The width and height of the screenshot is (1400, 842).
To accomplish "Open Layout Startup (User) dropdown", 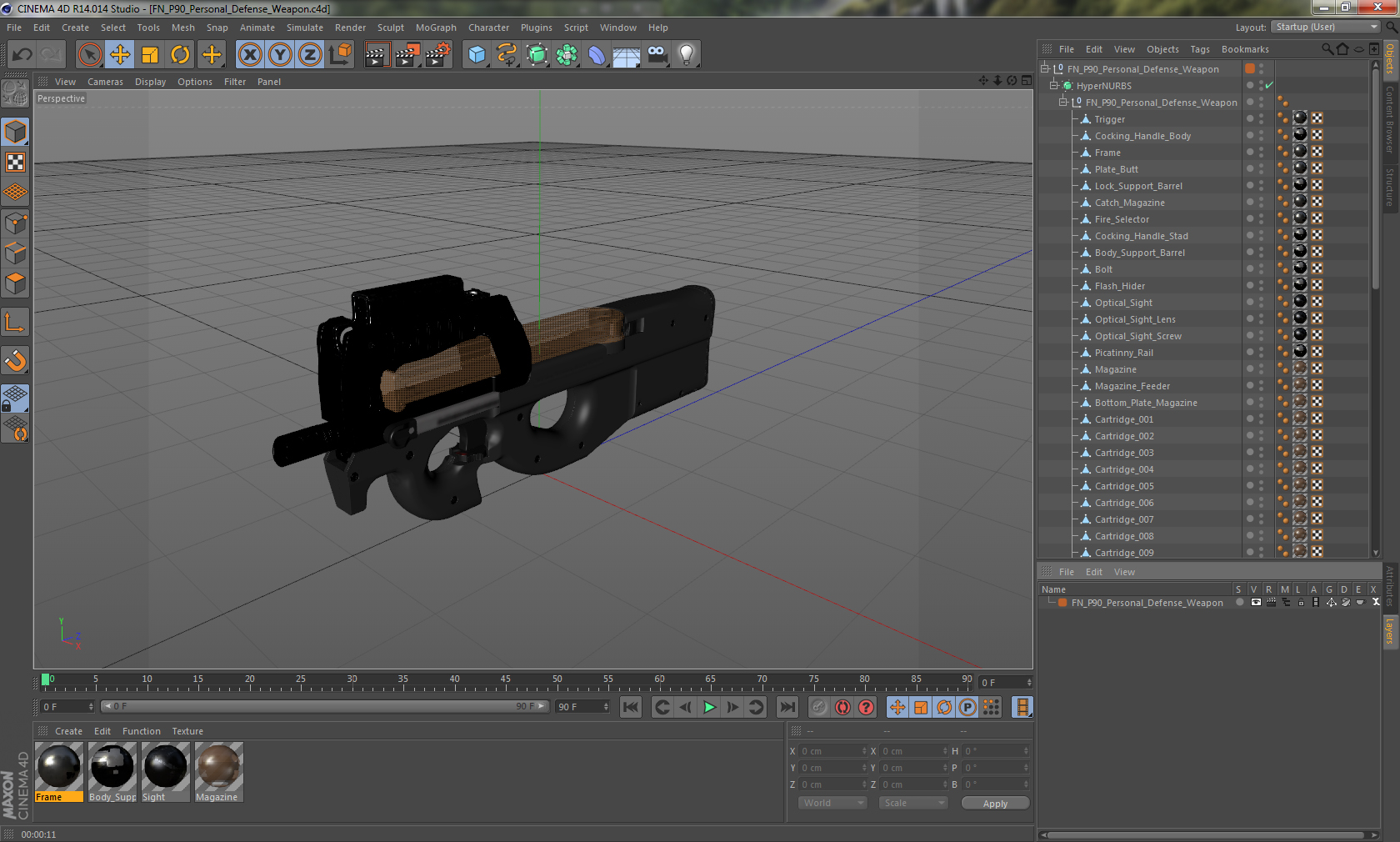I will coord(1326,27).
